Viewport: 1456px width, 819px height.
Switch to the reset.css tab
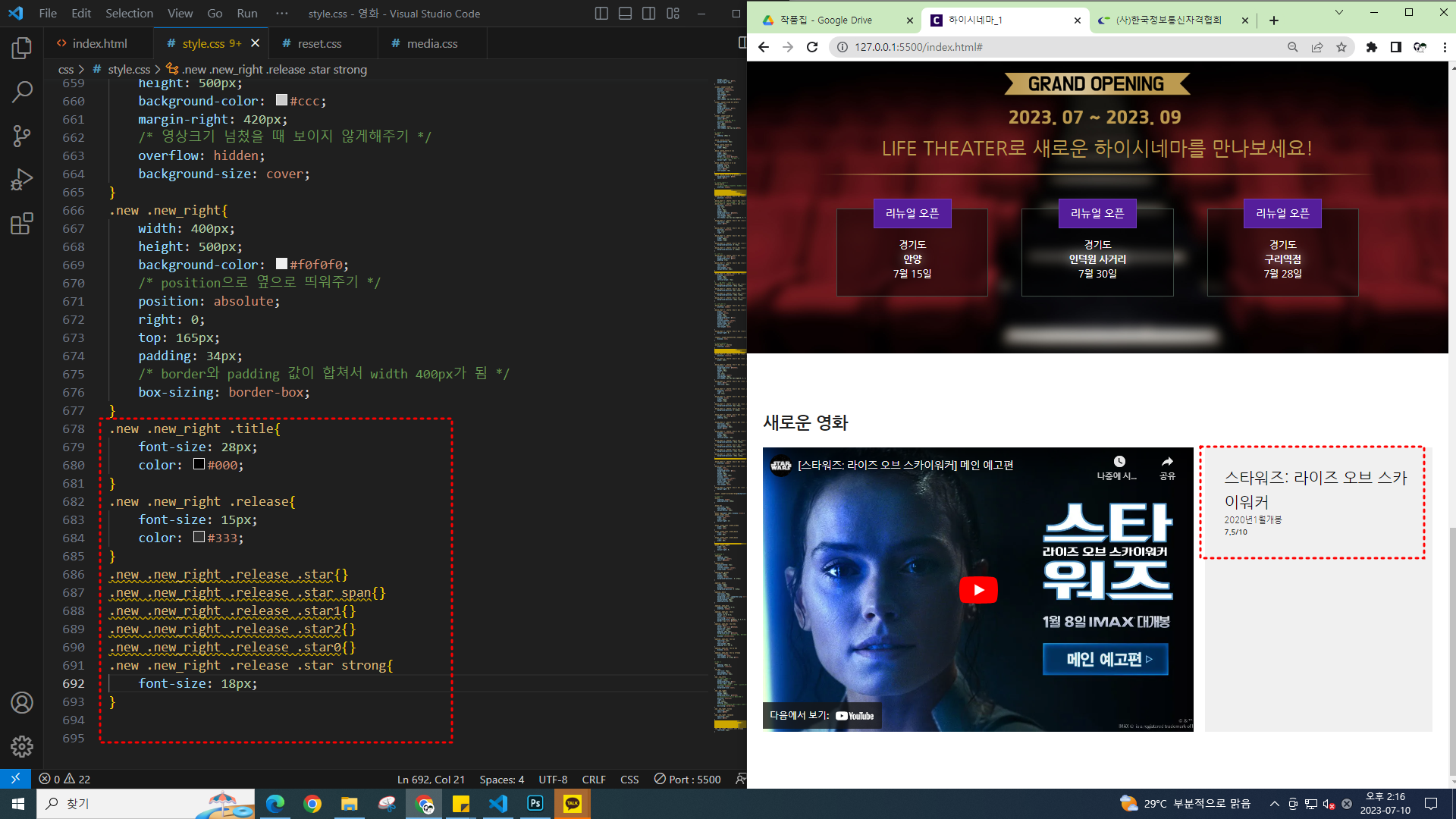point(319,44)
